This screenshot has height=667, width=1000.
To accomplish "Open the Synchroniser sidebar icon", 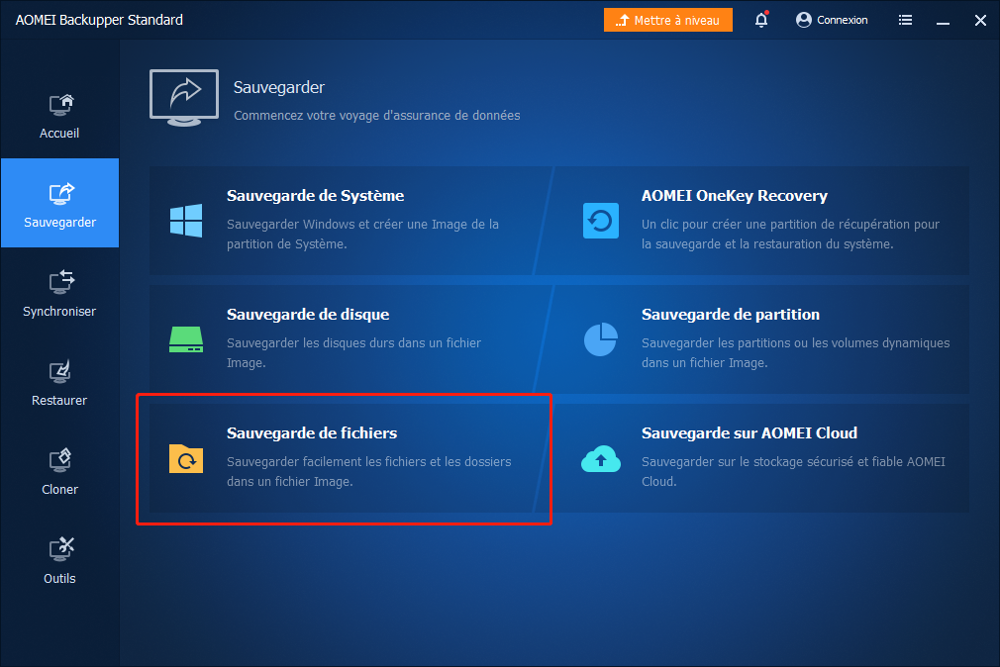I will point(61,282).
